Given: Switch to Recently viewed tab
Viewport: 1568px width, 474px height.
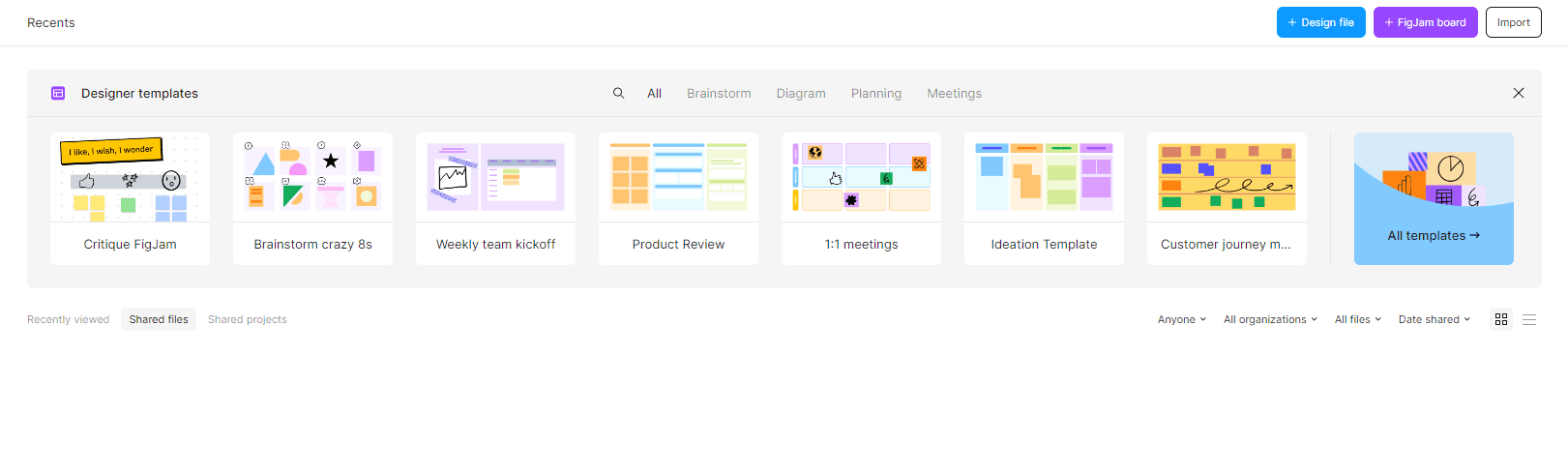Looking at the screenshot, I should pyautogui.click(x=68, y=319).
